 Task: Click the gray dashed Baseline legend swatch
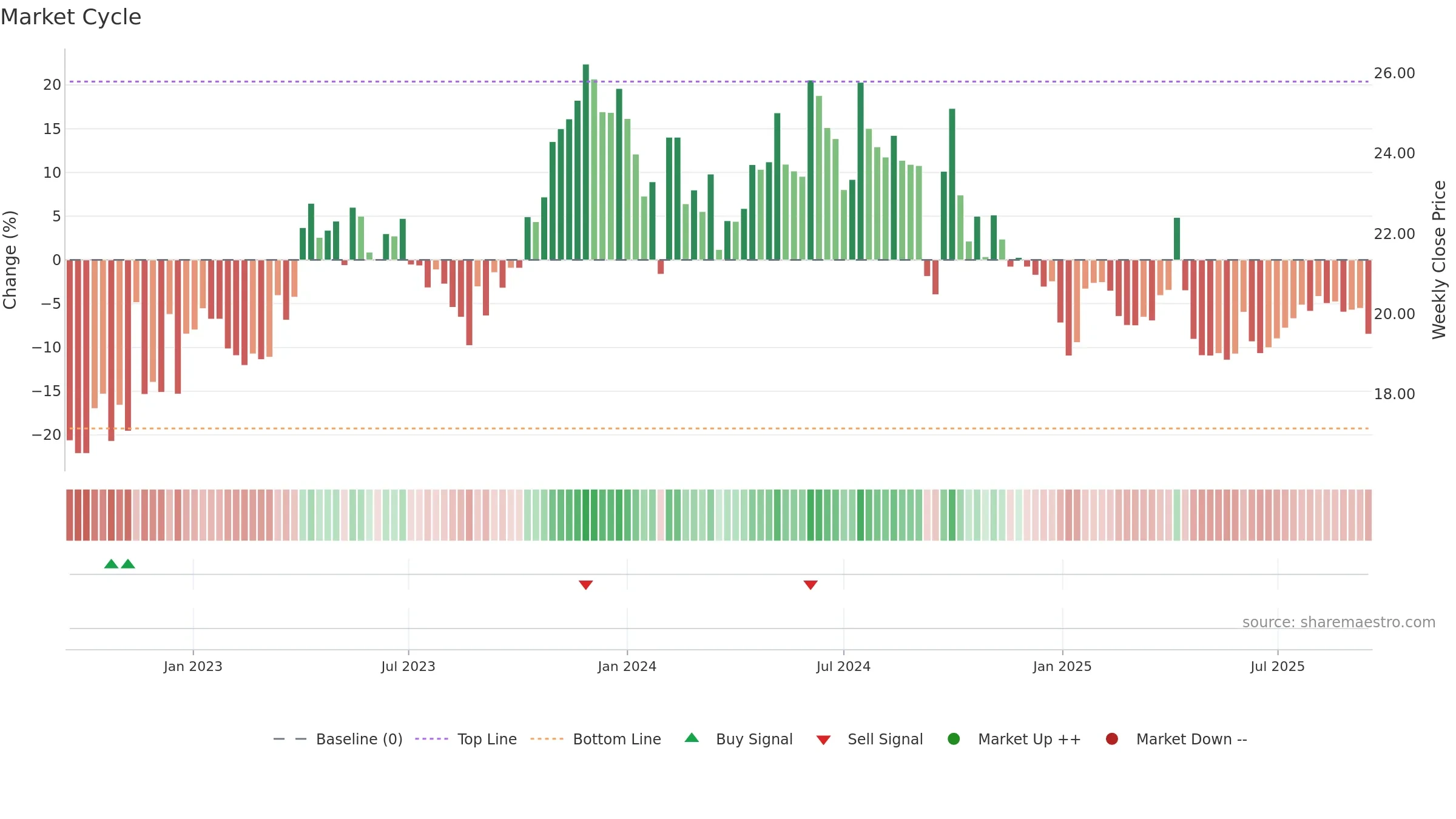[290, 739]
